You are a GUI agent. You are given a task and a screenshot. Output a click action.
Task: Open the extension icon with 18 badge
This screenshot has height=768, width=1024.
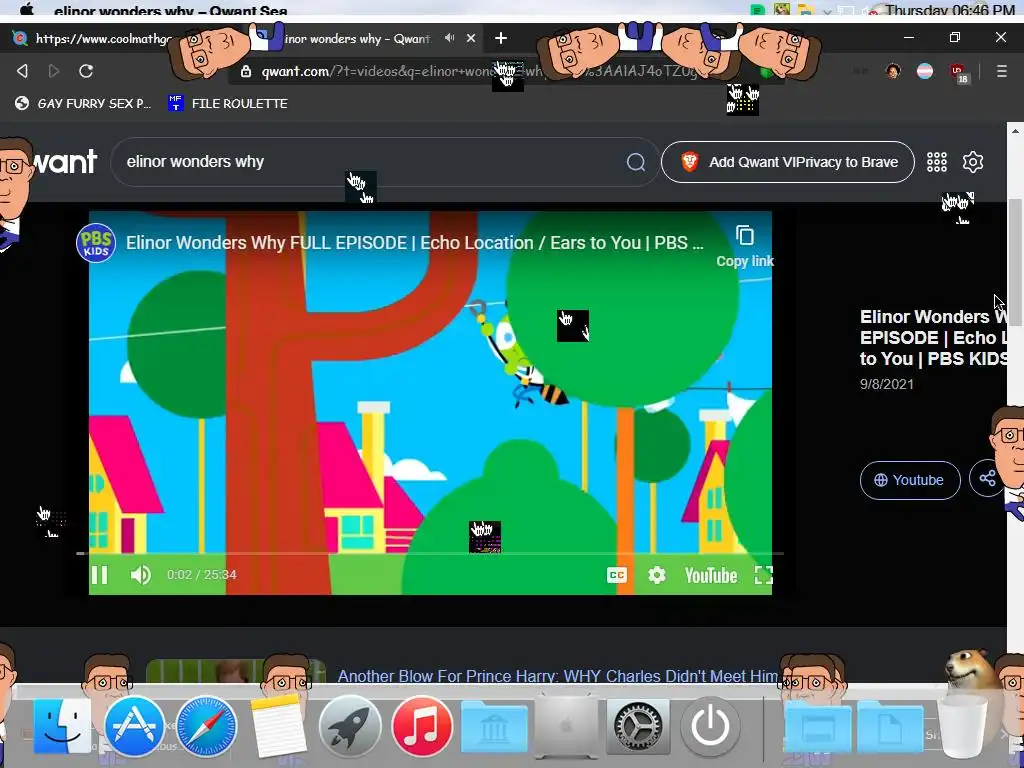pos(958,72)
